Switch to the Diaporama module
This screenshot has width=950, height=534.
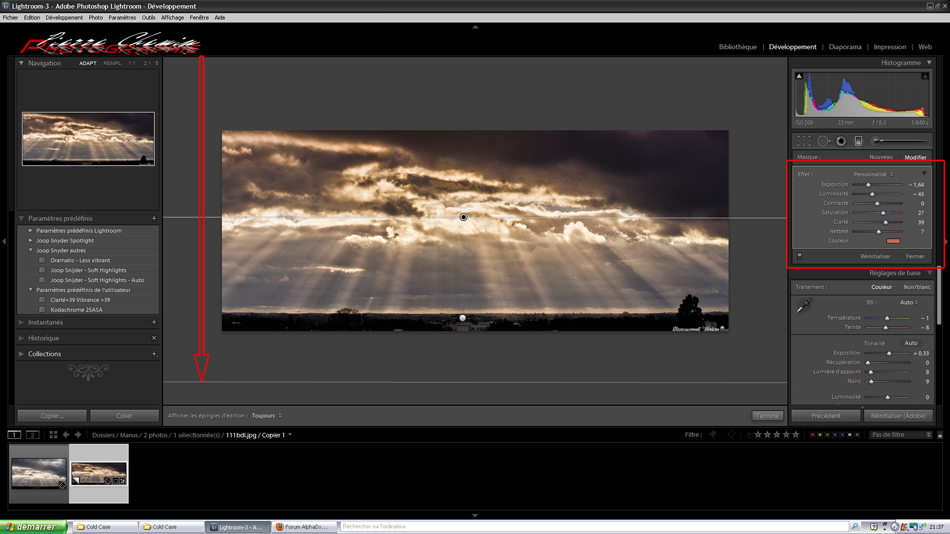coord(845,47)
